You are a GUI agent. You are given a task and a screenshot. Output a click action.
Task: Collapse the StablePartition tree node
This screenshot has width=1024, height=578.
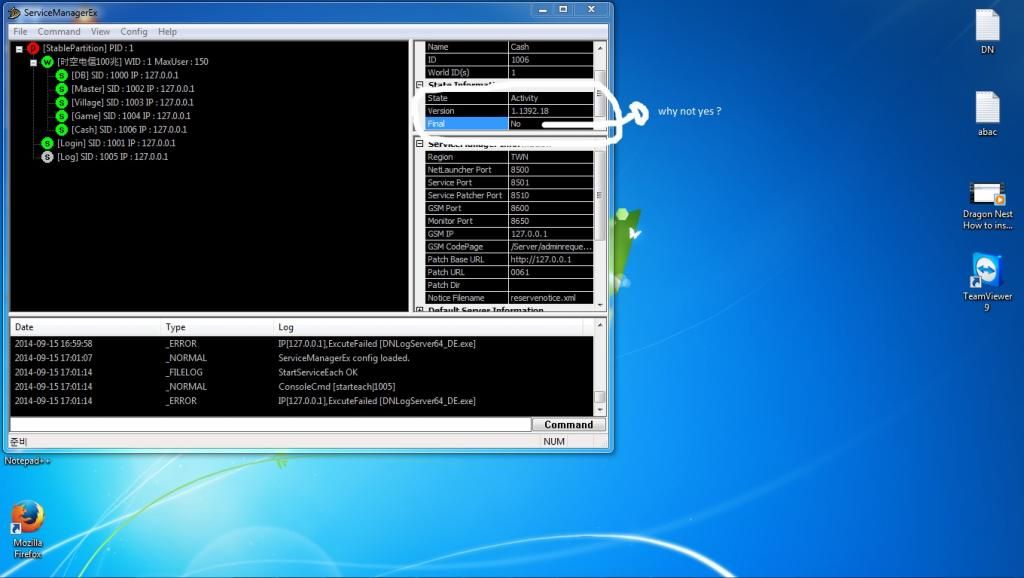coord(19,48)
